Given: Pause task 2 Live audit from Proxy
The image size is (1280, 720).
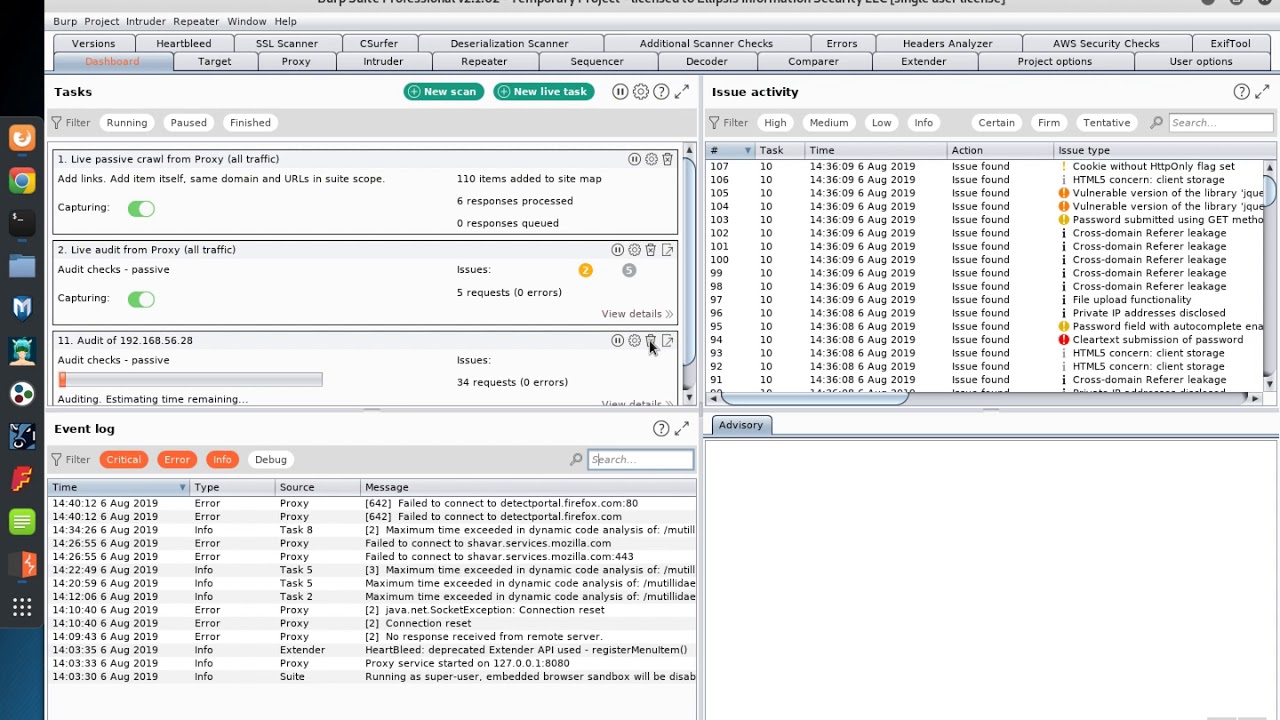Looking at the screenshot, I should (617, 250).
